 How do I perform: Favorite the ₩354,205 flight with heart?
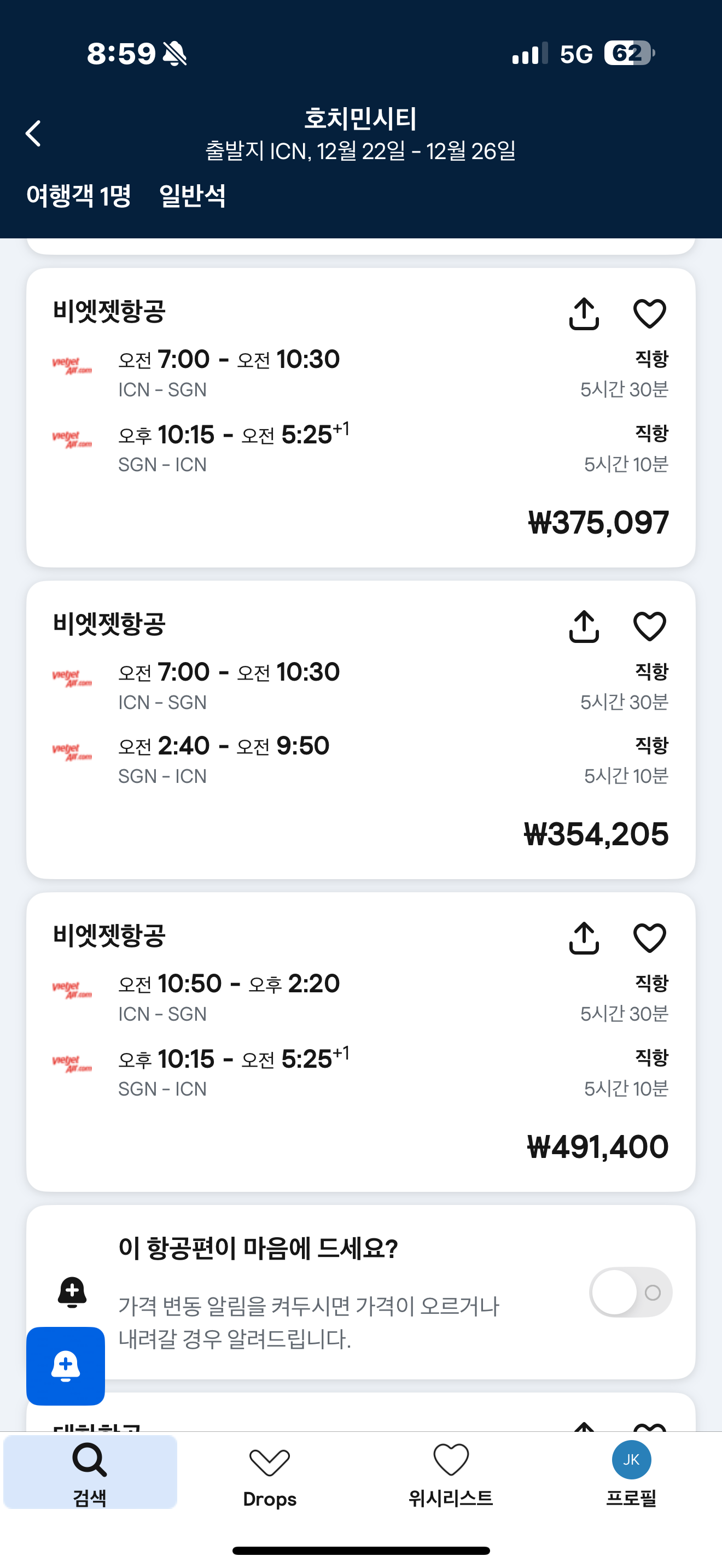click(650, 627)
